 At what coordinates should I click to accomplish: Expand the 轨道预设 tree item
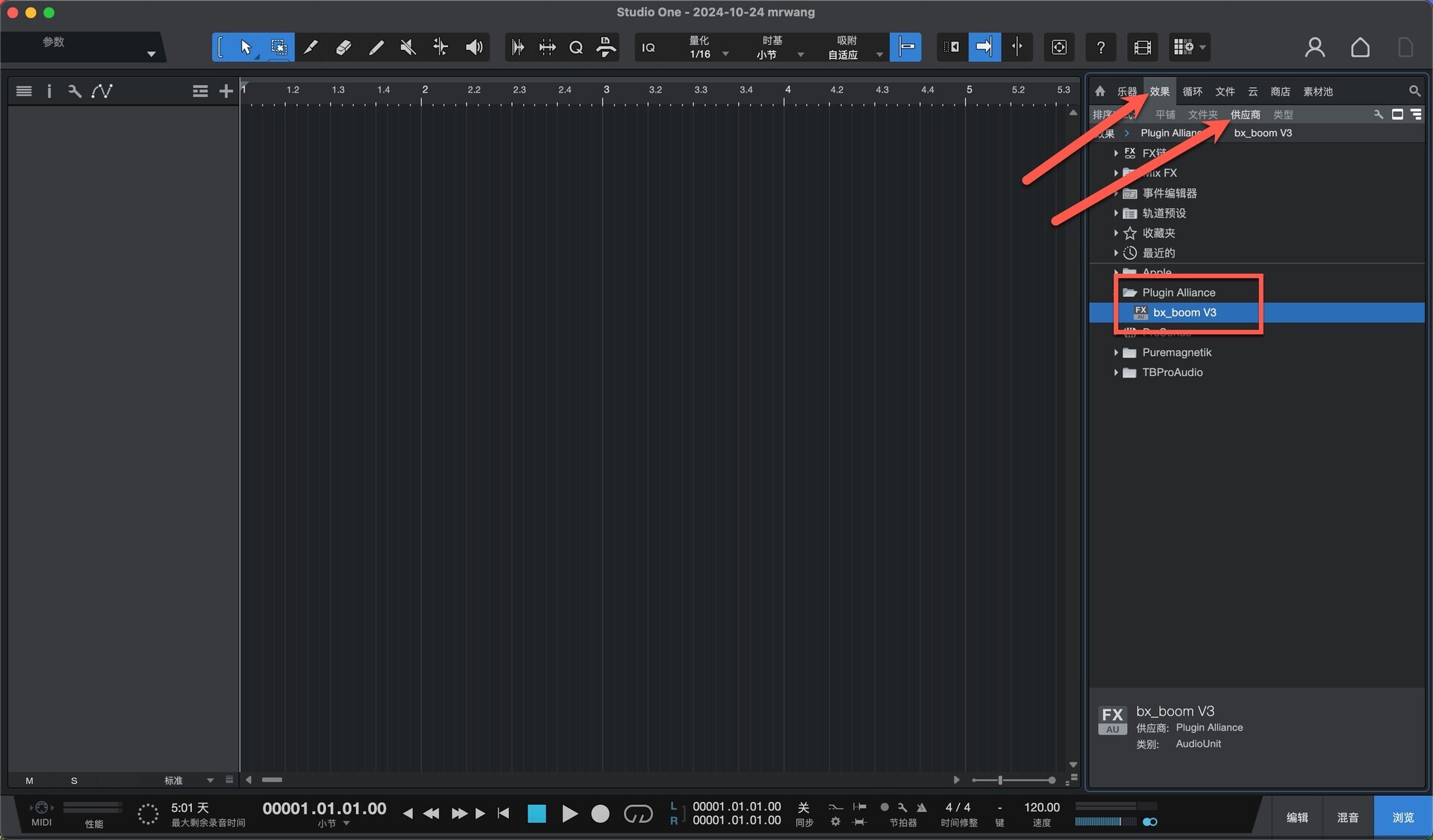click(x=1116, y=213)
